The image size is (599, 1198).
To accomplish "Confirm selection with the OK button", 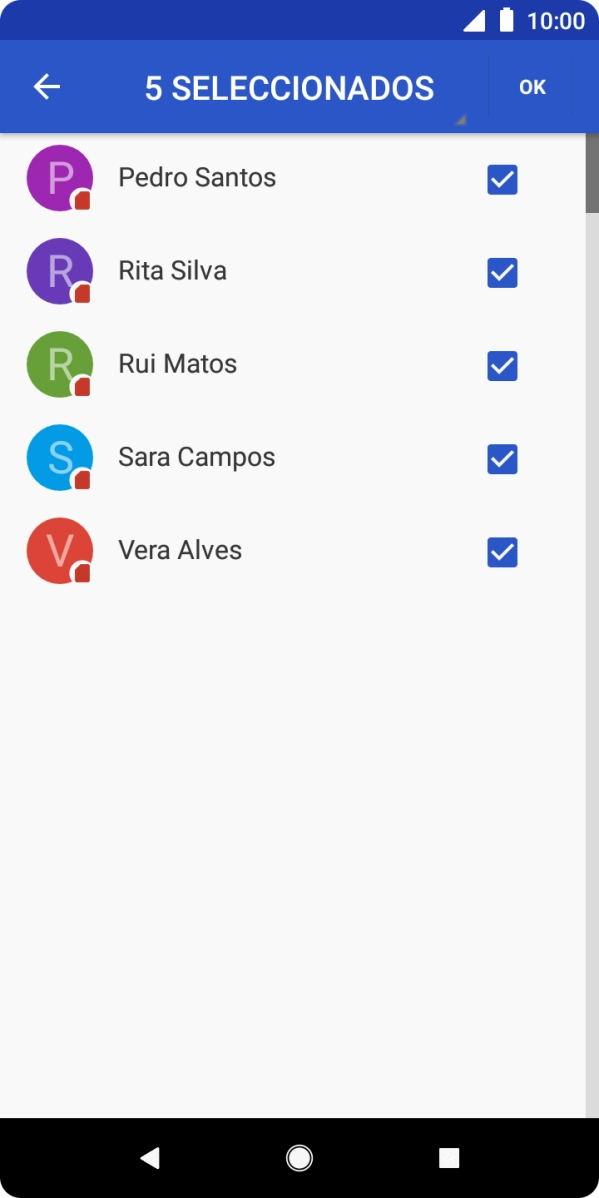I will point(532,87).
